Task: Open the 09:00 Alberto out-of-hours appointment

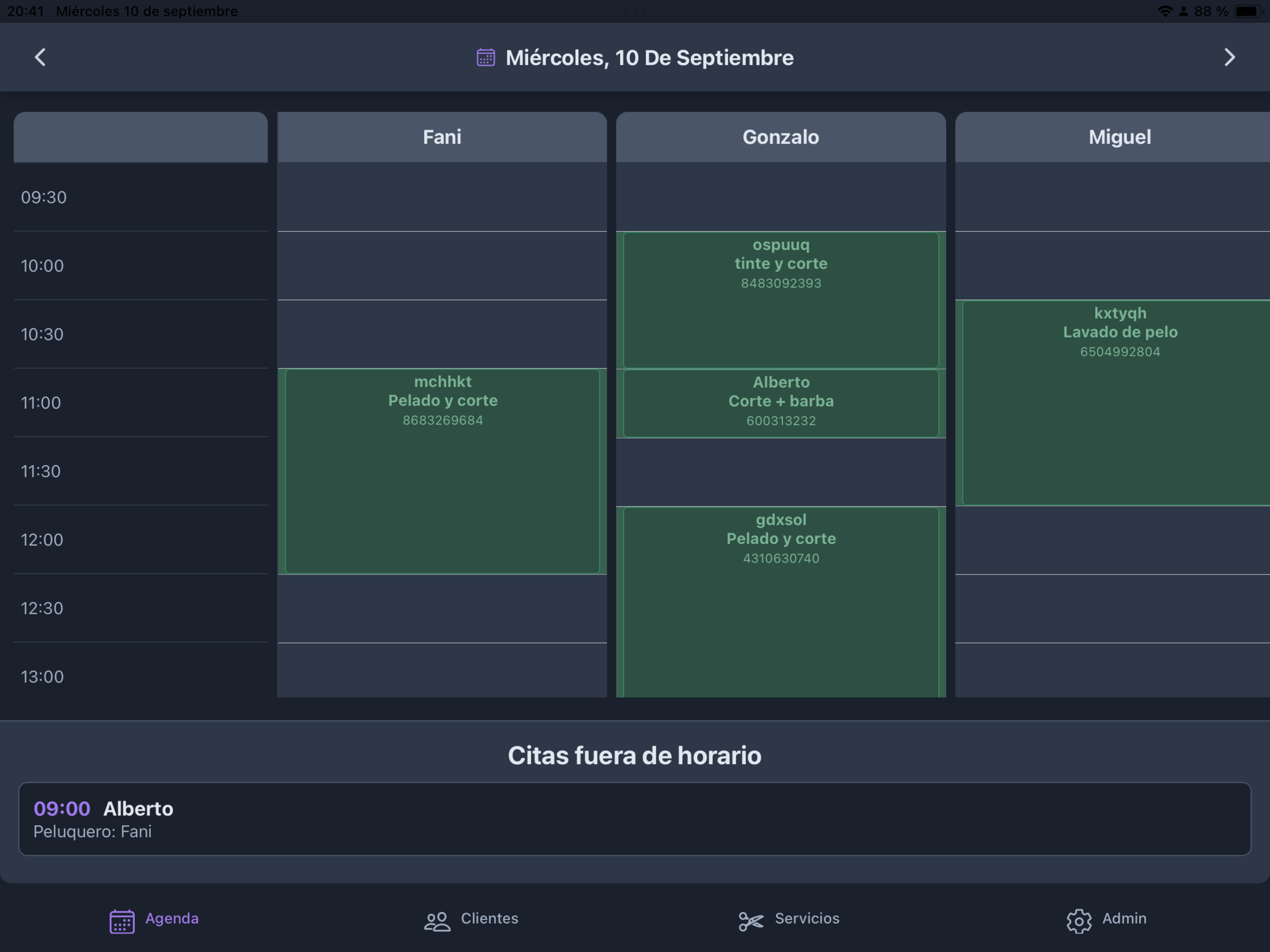Action: click(x=635, y=819)
